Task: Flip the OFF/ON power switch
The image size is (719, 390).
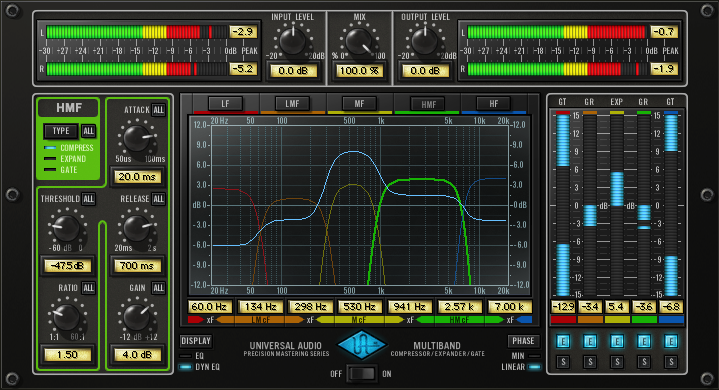Action: coord(361,374)
